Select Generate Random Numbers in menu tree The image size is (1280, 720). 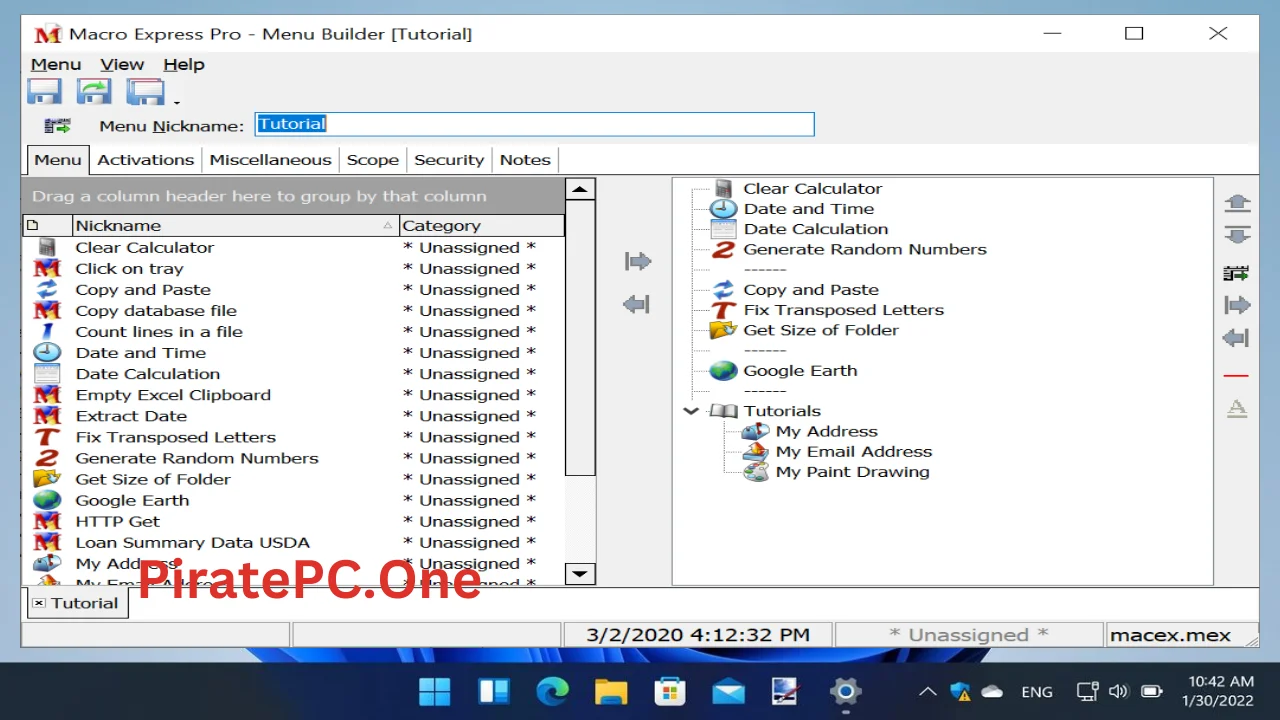(x=864, y=249)
